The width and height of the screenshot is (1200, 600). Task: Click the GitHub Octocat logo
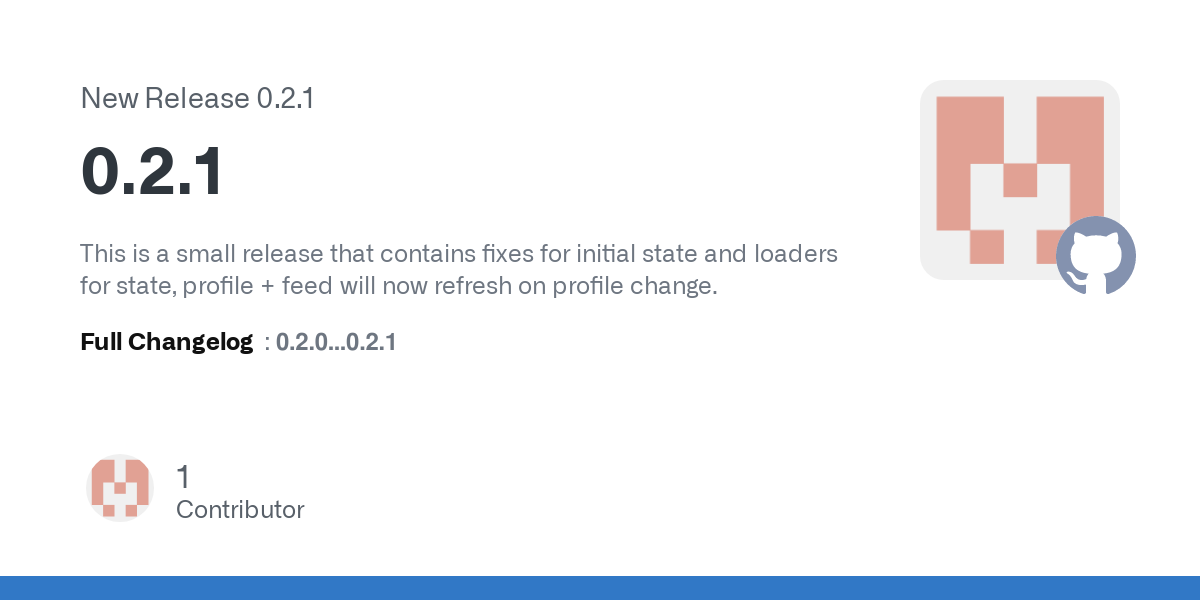tap(1096, 255)
